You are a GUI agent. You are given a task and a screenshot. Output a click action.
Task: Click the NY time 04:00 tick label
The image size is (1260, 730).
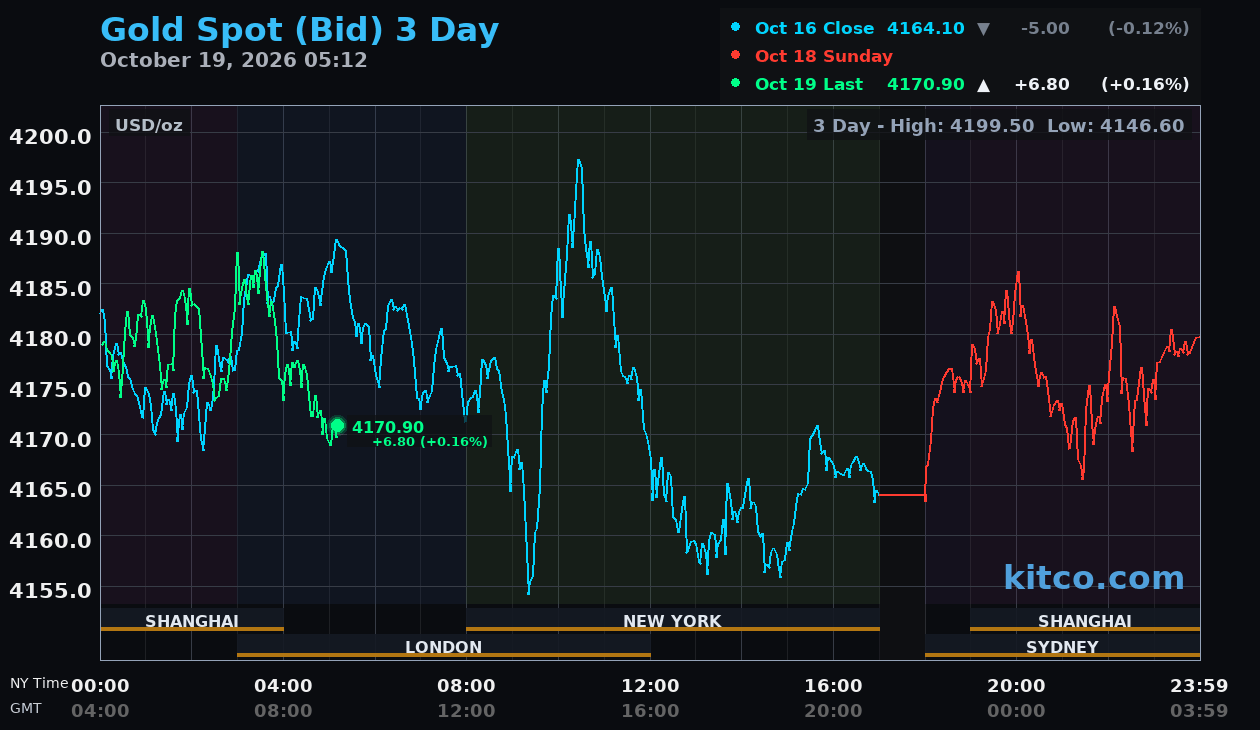tap(283, 686)
